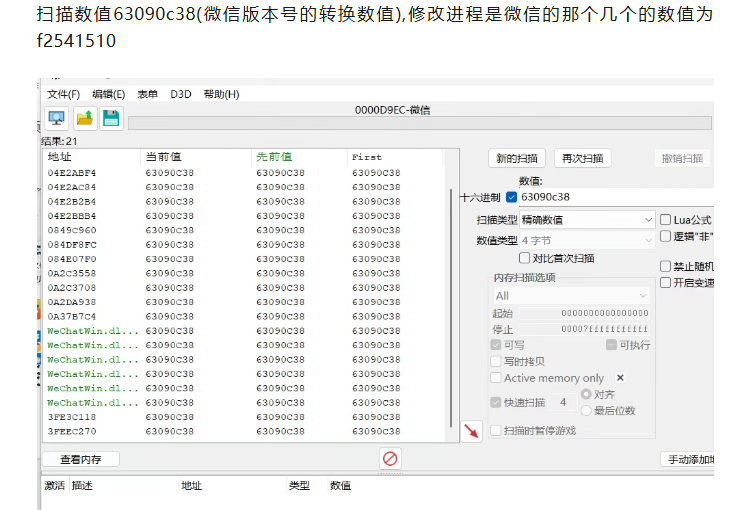Viewport: 743px width, 510px height.
Task: Toggle the 十六进制 hex checkbox
Action: 511,197
